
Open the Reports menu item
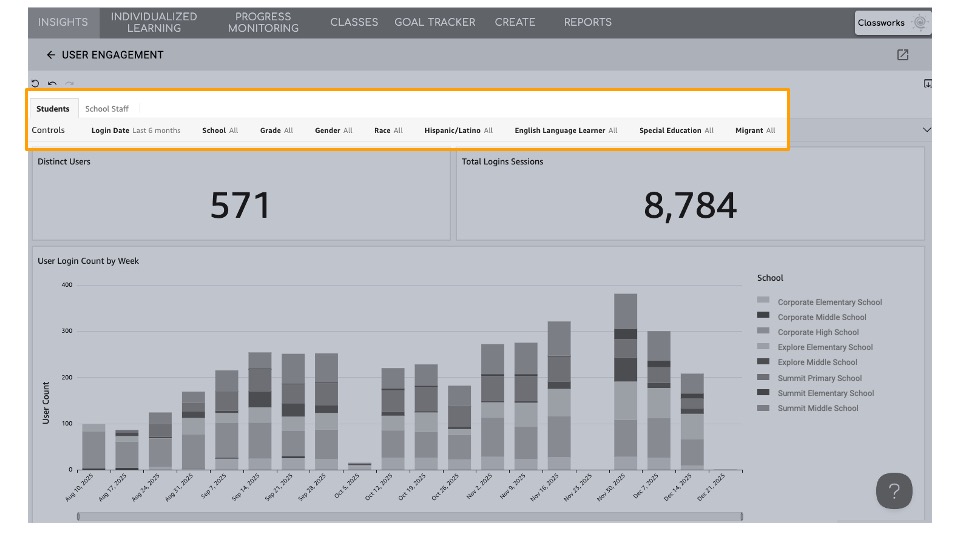587,22
